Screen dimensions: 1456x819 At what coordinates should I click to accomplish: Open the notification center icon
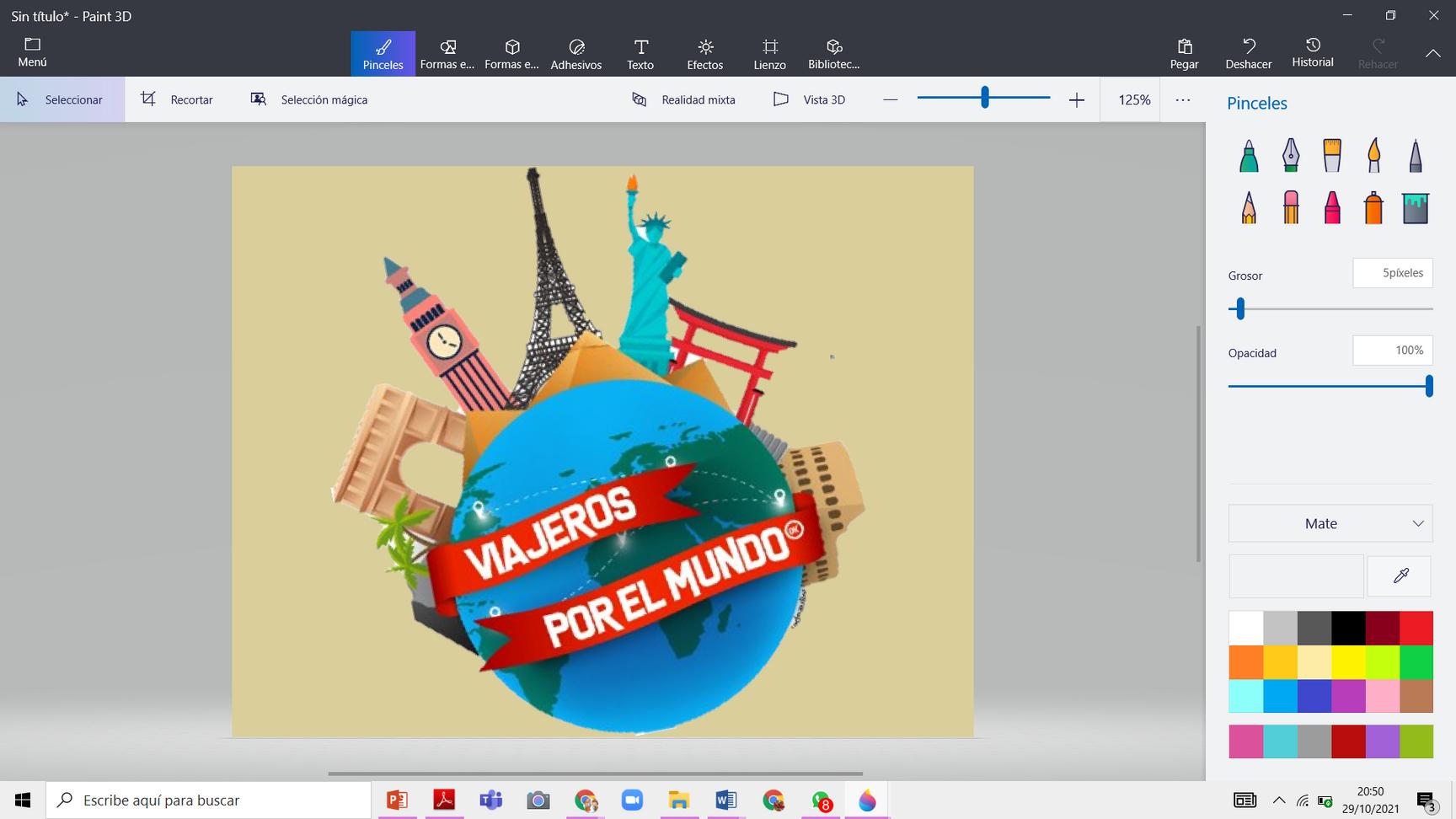tap(1427, 800)
